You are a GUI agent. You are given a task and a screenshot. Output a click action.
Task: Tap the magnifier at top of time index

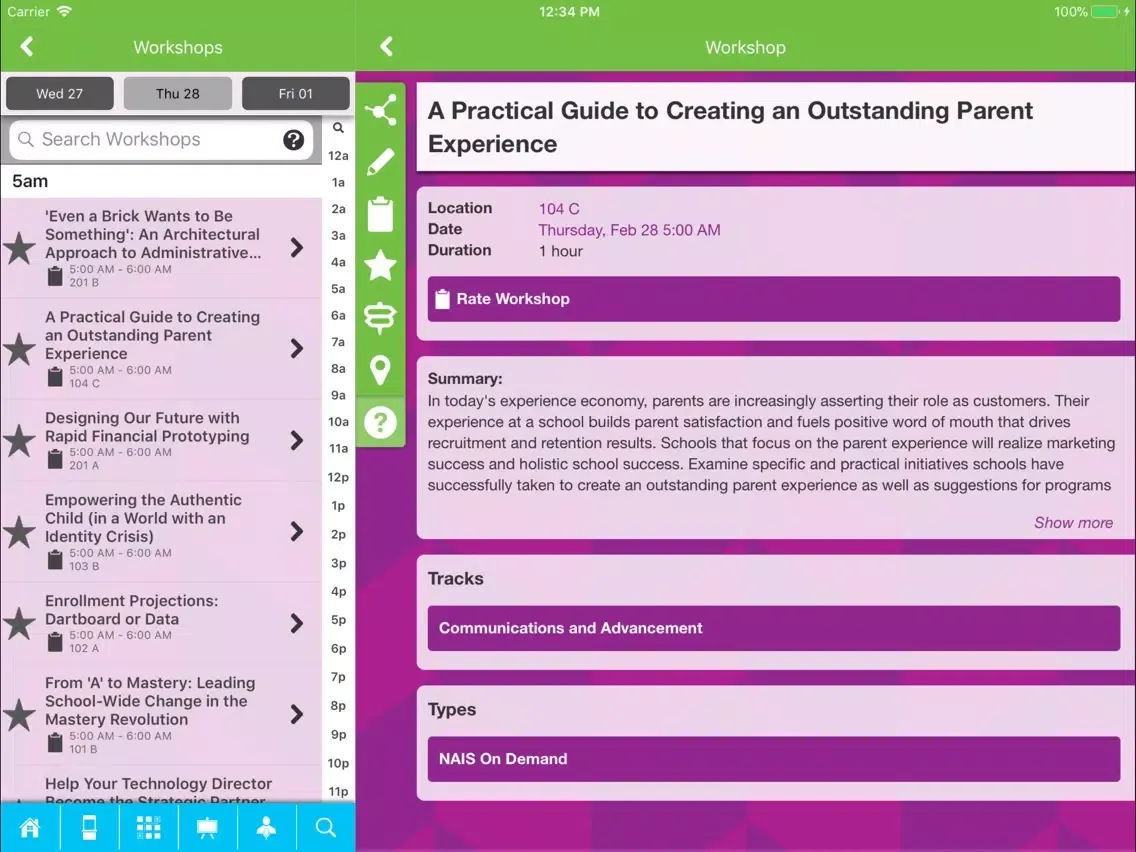point(338,128)
